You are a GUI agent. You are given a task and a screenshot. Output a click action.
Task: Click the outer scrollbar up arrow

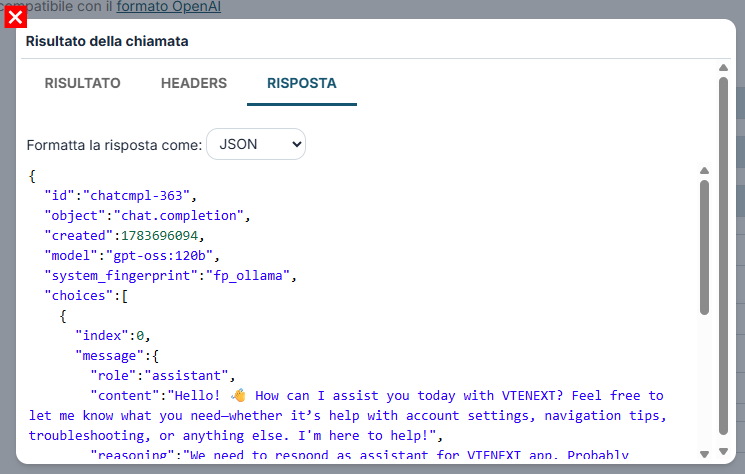[723, 67]
